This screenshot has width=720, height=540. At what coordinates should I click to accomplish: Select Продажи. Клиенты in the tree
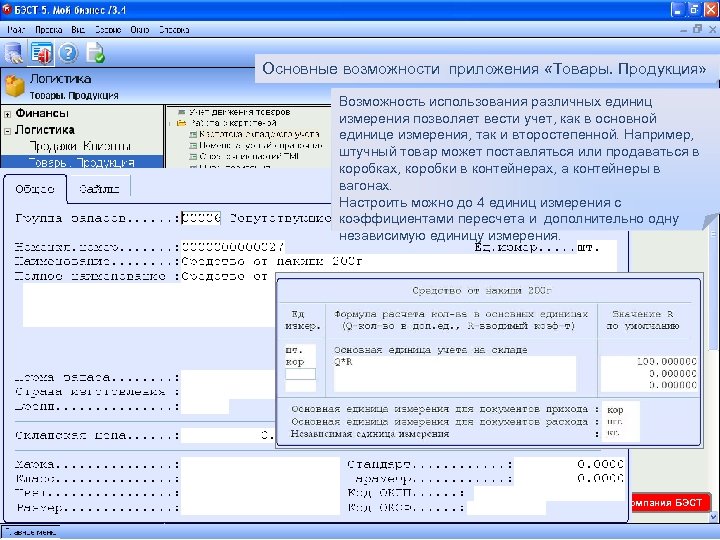point(80,146)
